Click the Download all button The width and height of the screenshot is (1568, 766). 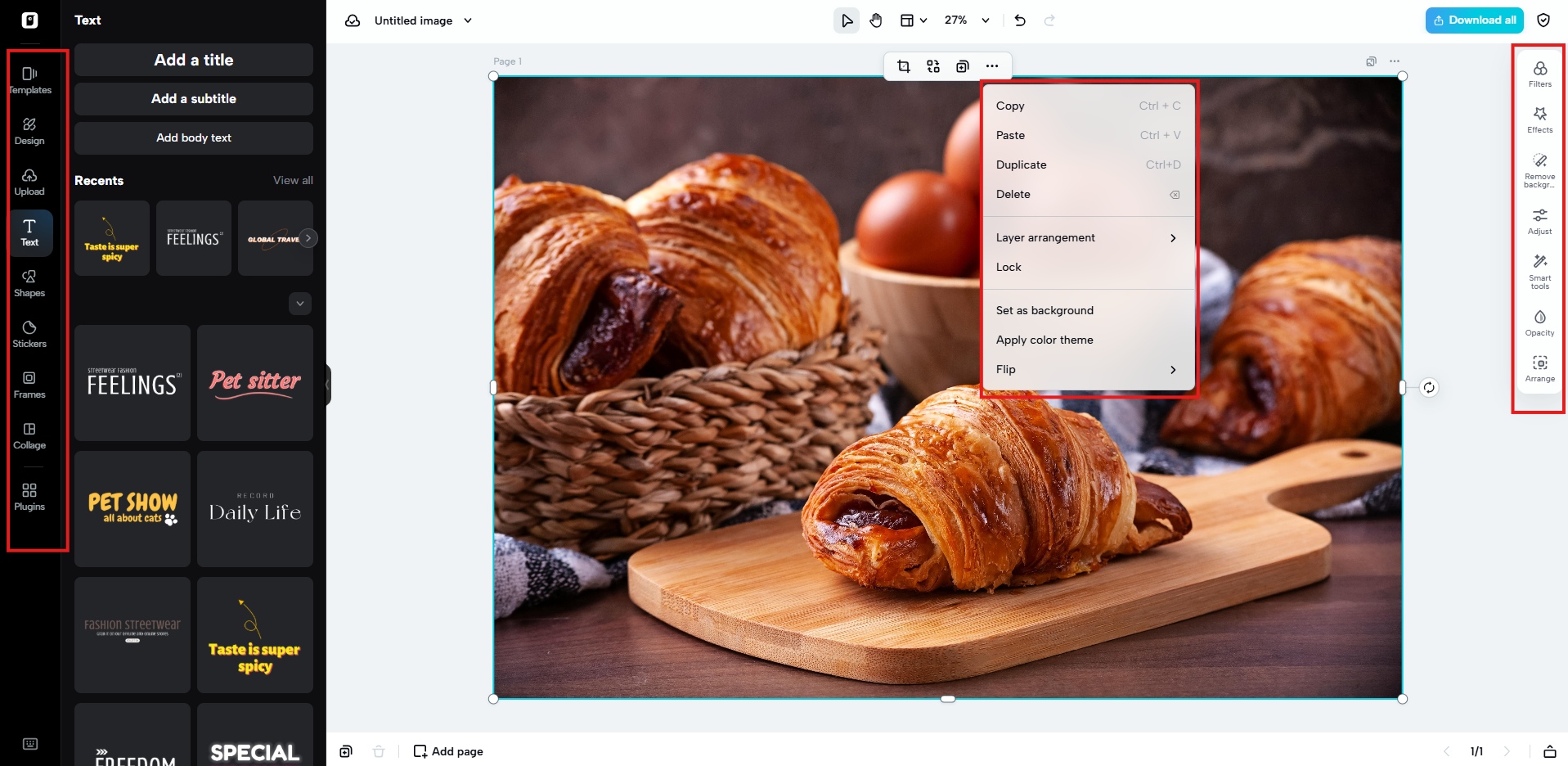1474,20
